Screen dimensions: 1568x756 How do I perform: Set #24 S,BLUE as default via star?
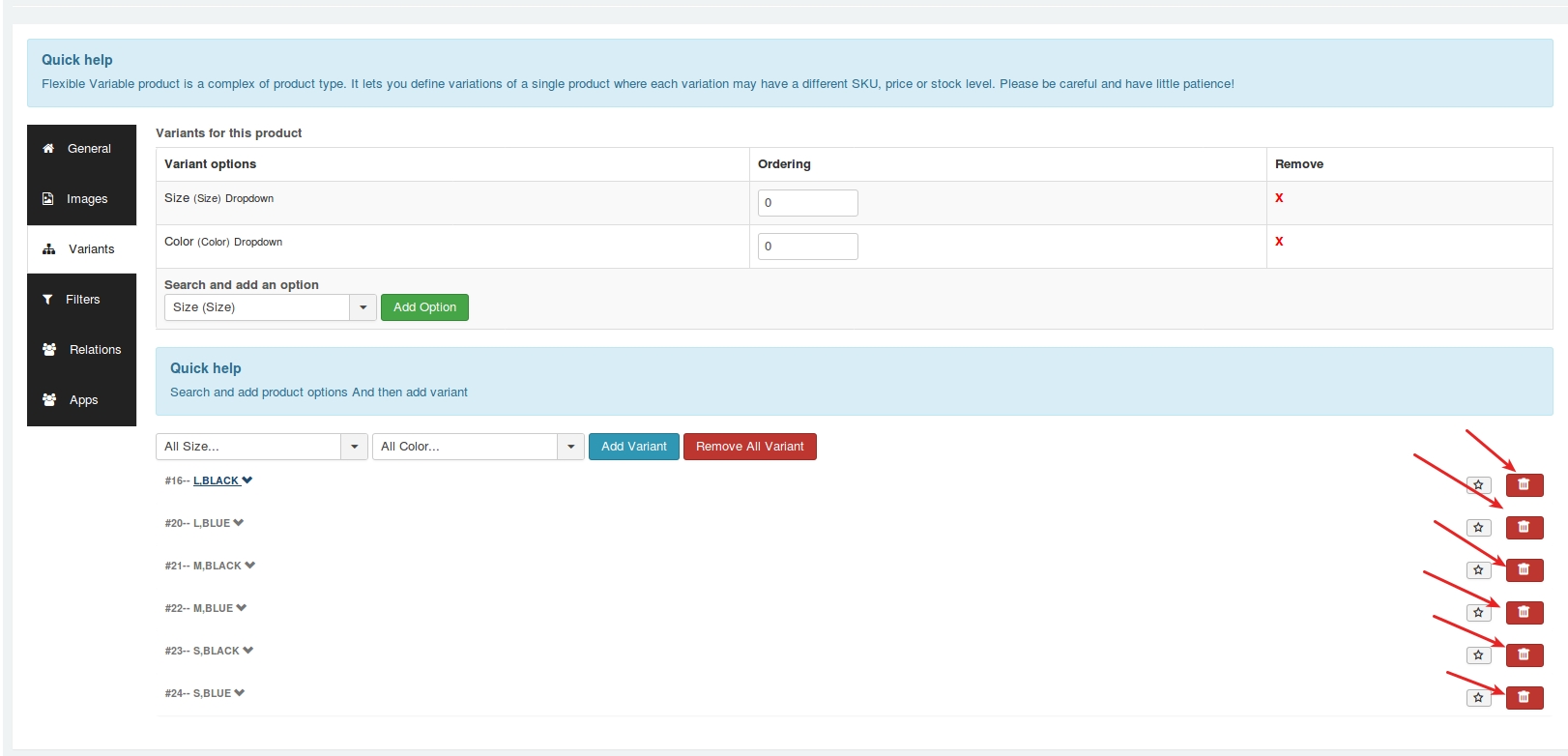coord(1478,698)
